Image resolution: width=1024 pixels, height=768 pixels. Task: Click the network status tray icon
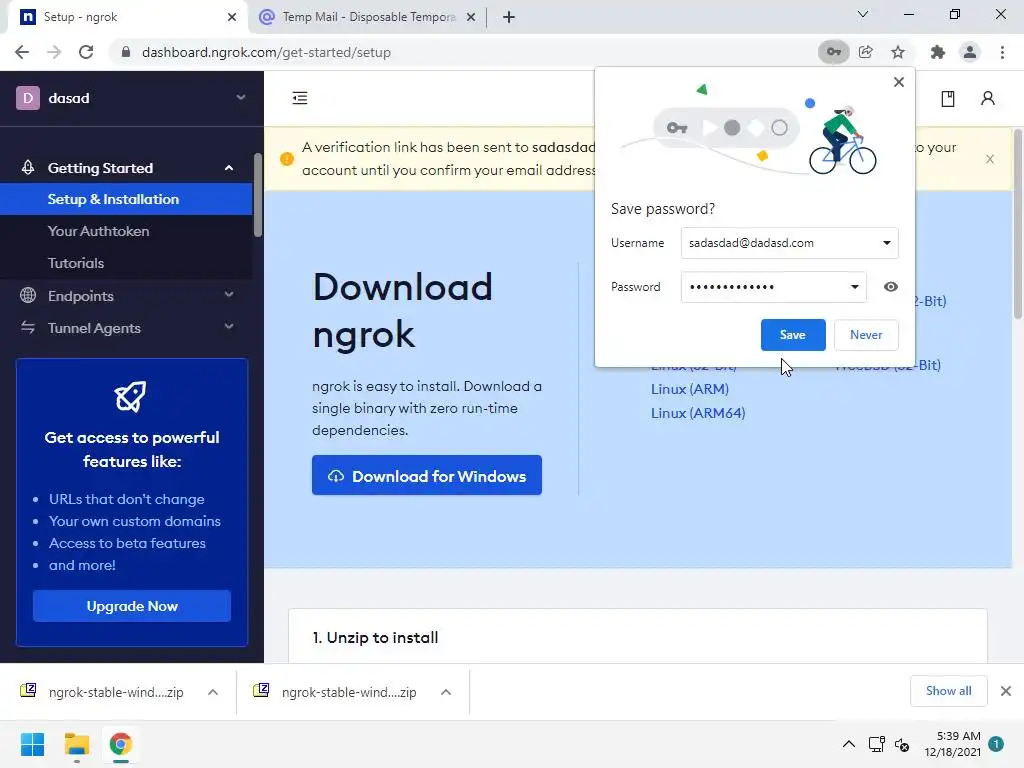[876, 744]
